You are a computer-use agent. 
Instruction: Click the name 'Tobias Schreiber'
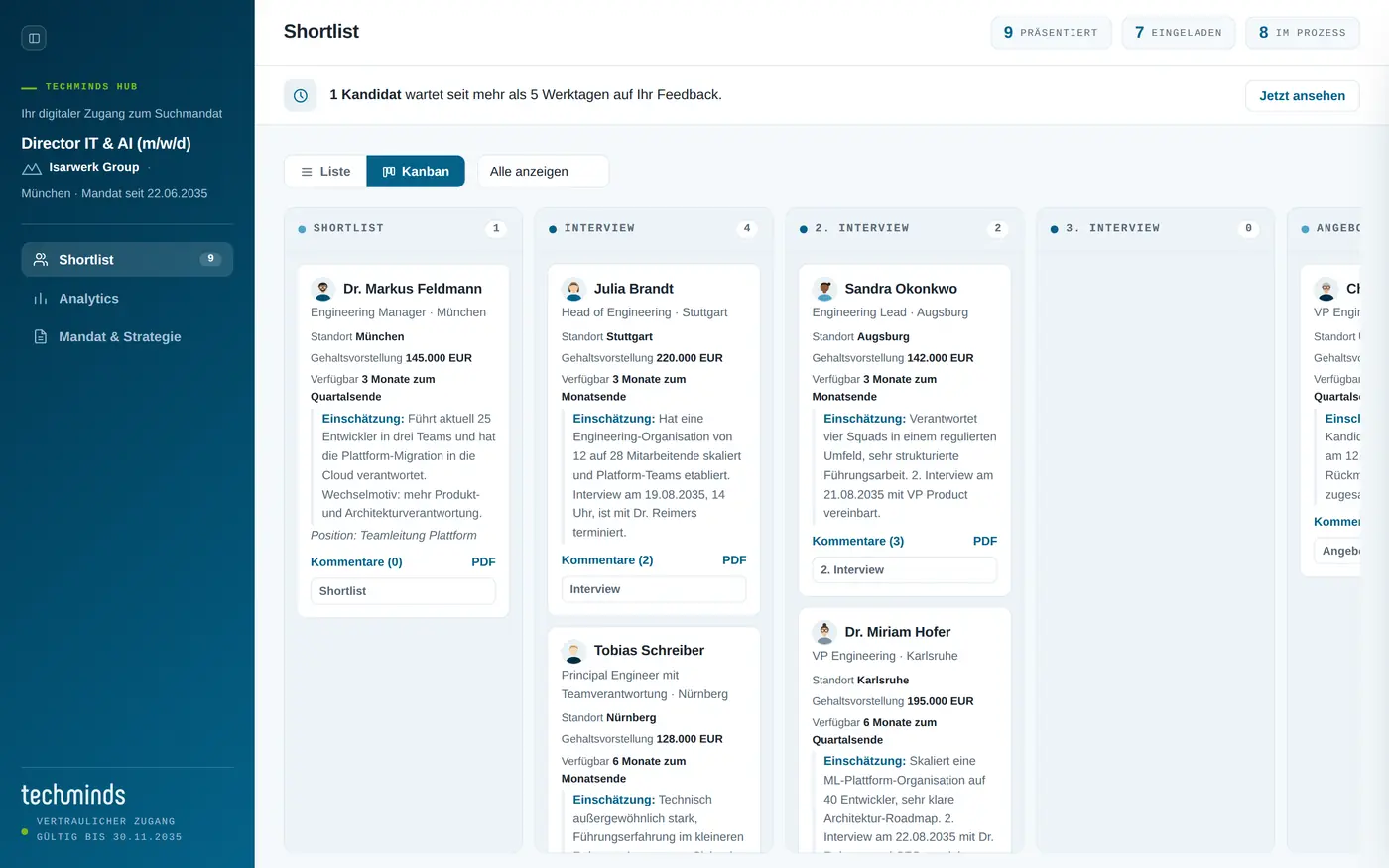click(x=649, y=651)
